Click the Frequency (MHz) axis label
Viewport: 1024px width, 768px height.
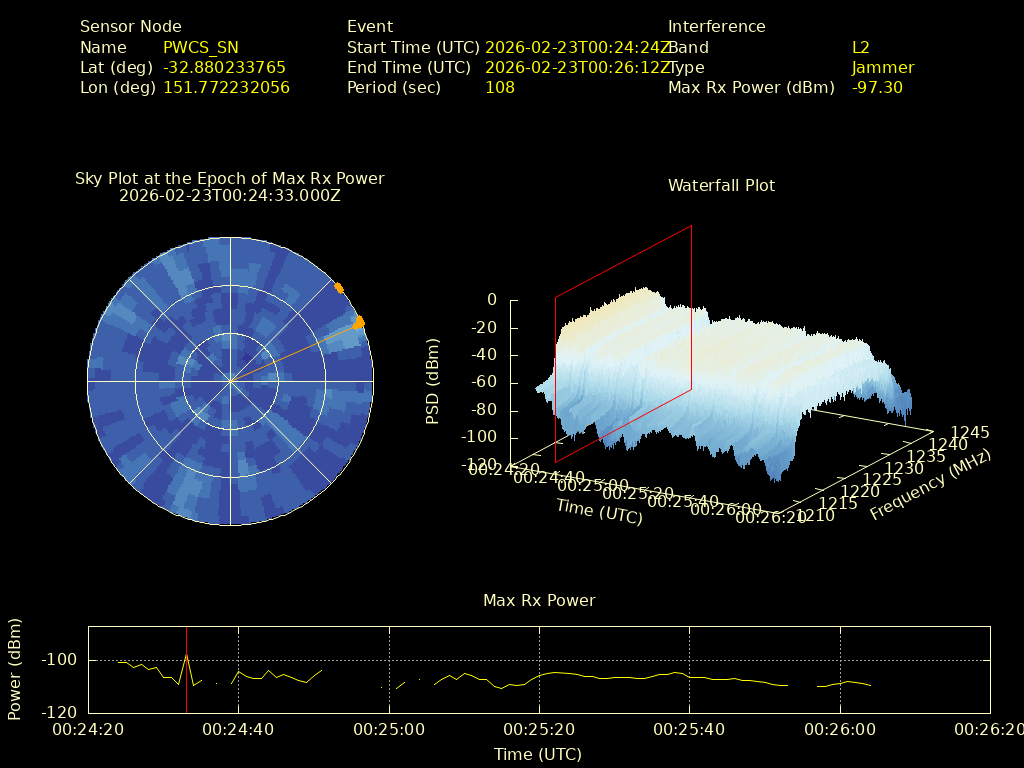click(930, 485)
